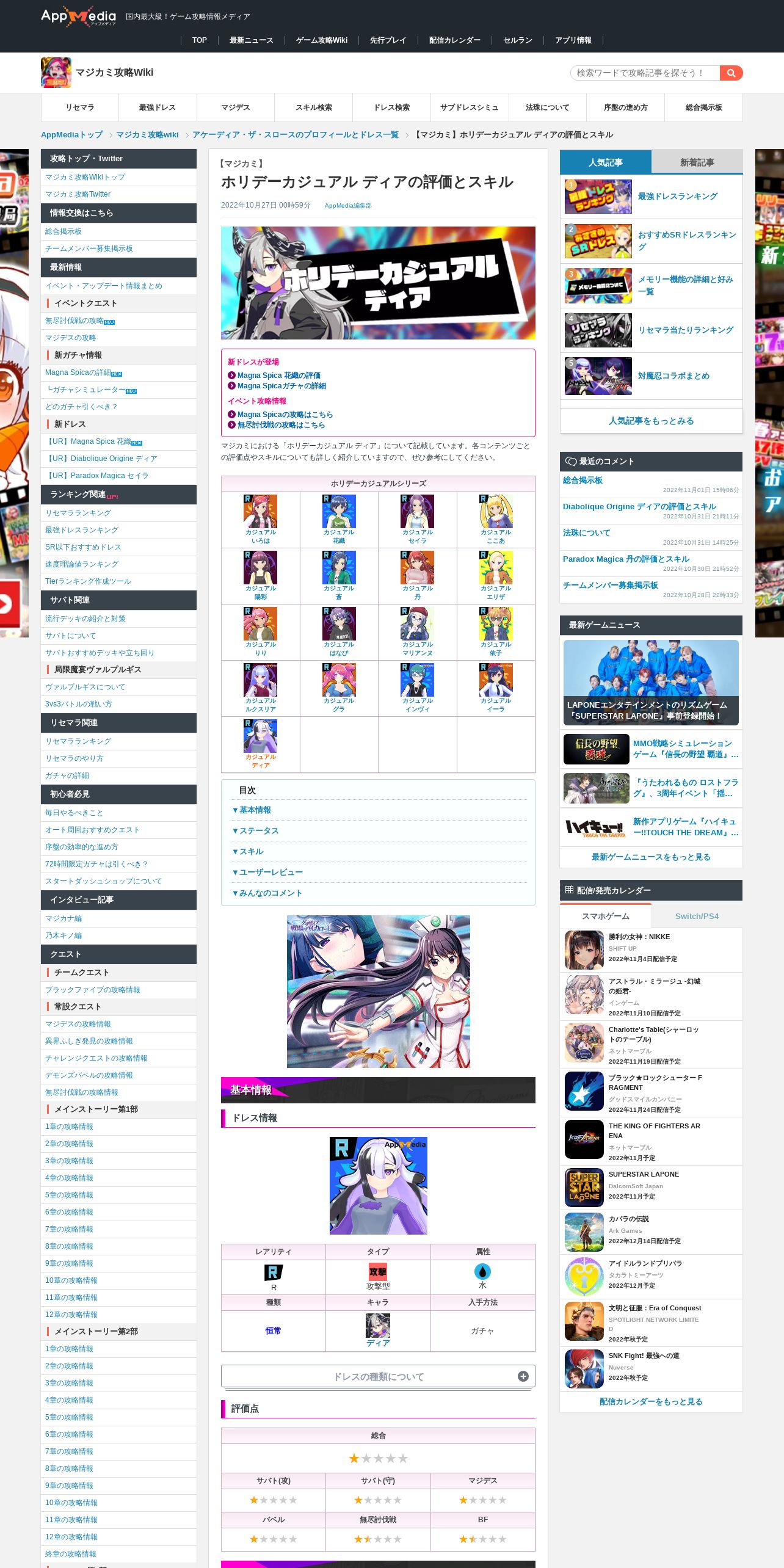Open the スキル検索 wiki nav item
This screenshot has width=784, height=1568.
314,107
